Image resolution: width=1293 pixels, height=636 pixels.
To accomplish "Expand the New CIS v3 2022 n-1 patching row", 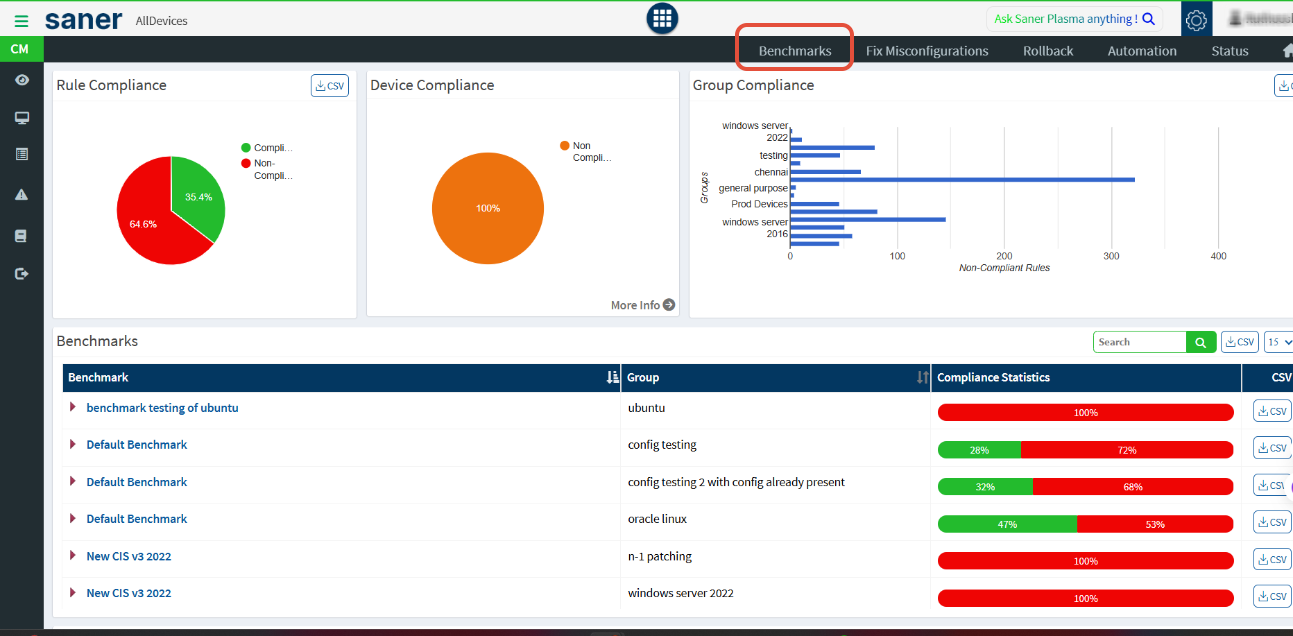I will coord(73,556).
